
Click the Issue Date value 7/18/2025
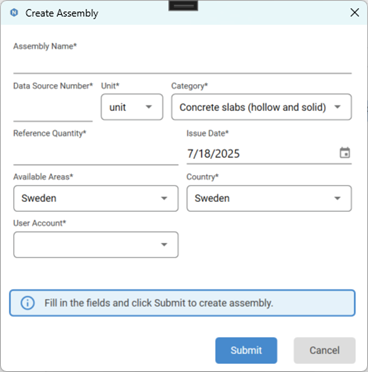pyautogui.click(x=213, y=154)
